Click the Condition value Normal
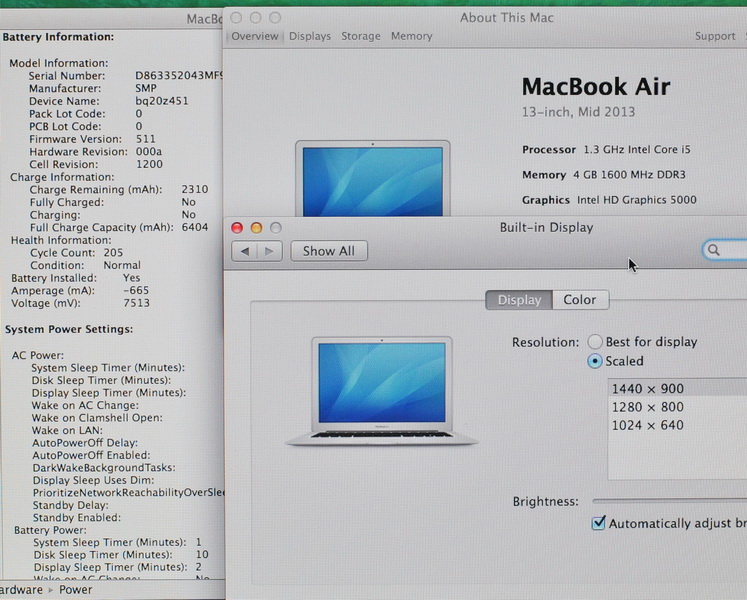The width and height of the screenshot is (747, 600). click(122, 265)
